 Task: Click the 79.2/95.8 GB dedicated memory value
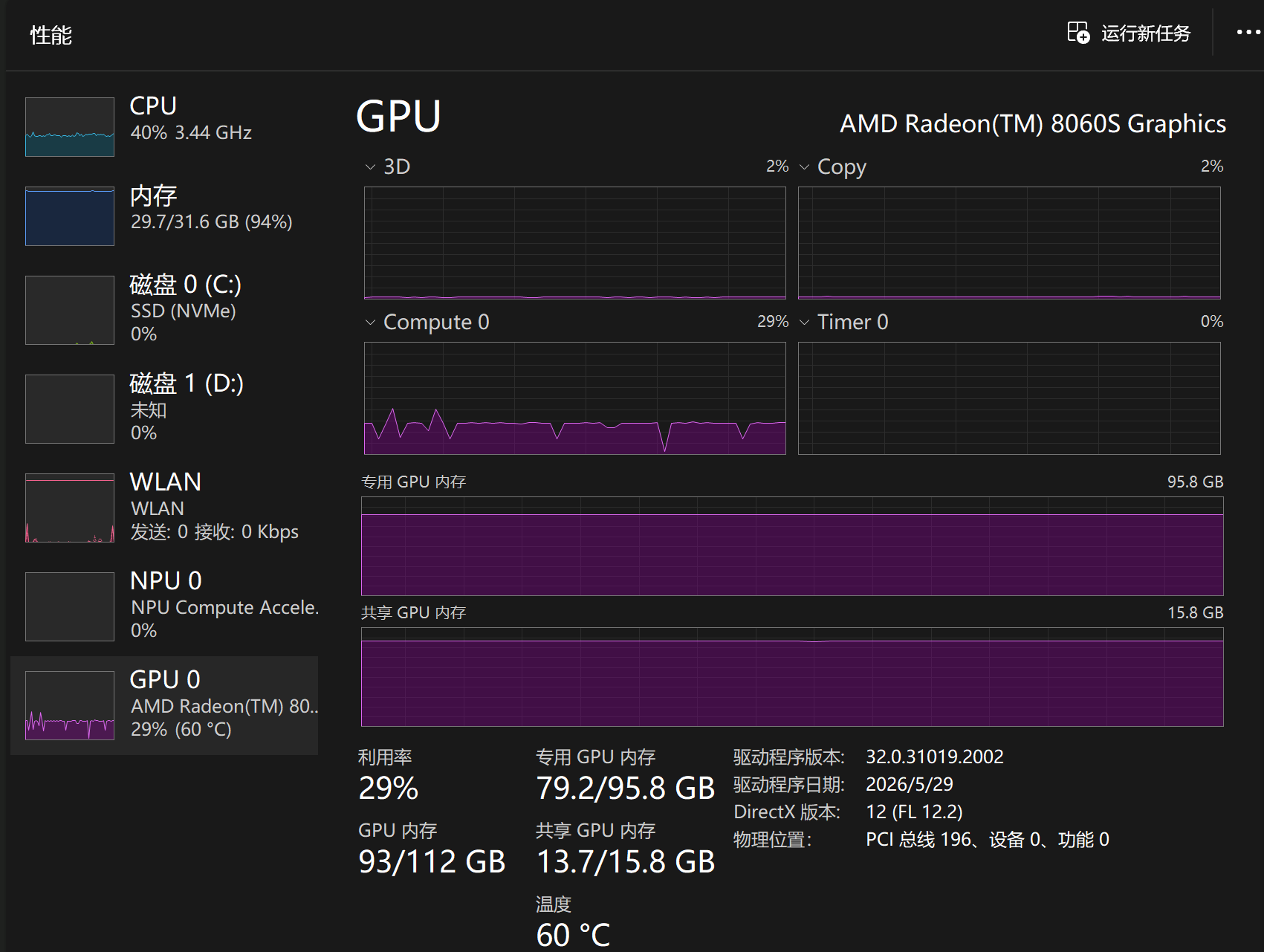point(626,788)
